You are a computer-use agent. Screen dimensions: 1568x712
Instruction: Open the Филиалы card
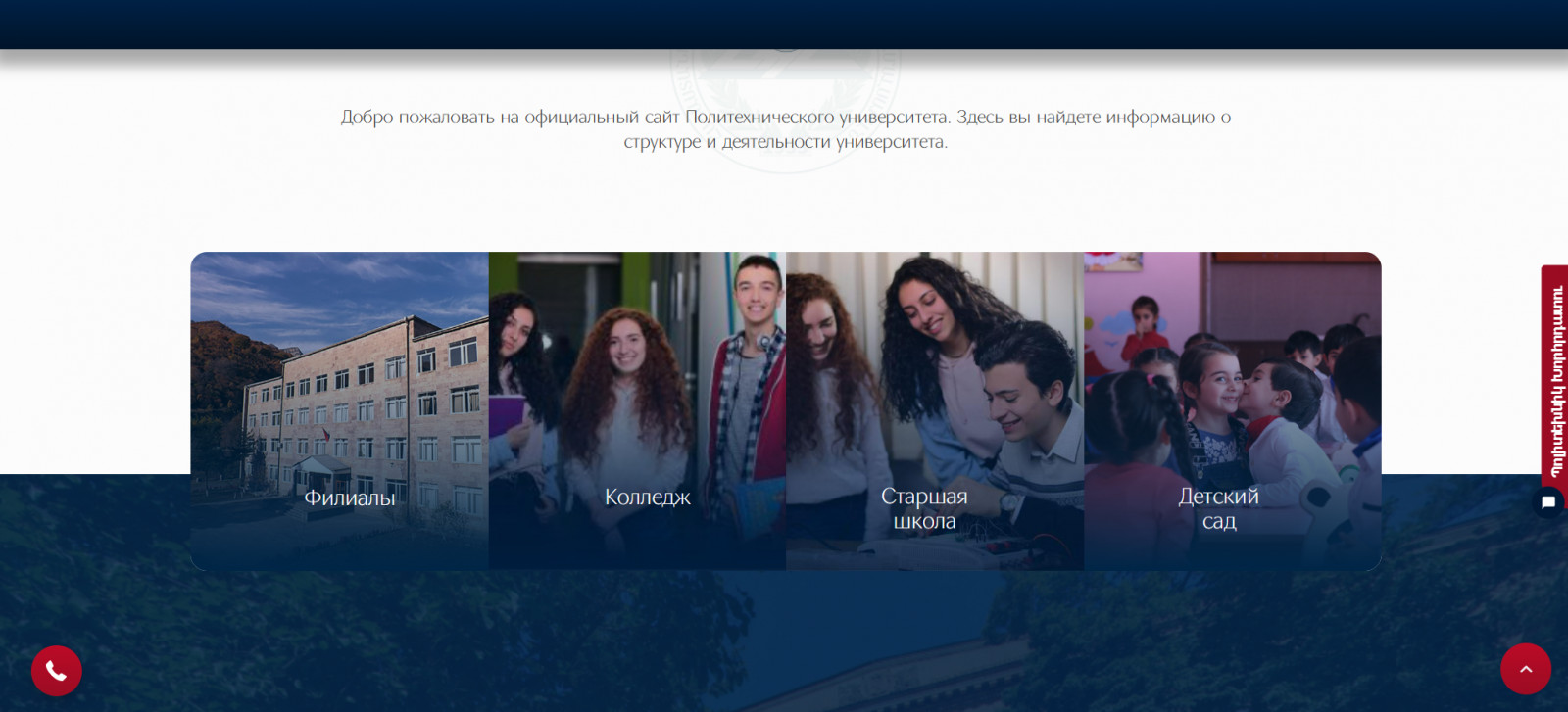click(340, 411)
